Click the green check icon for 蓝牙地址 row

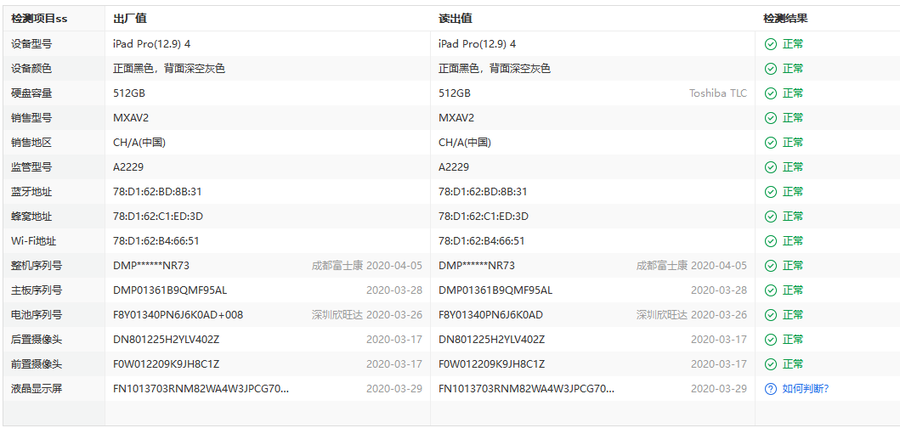pos(770,192)
